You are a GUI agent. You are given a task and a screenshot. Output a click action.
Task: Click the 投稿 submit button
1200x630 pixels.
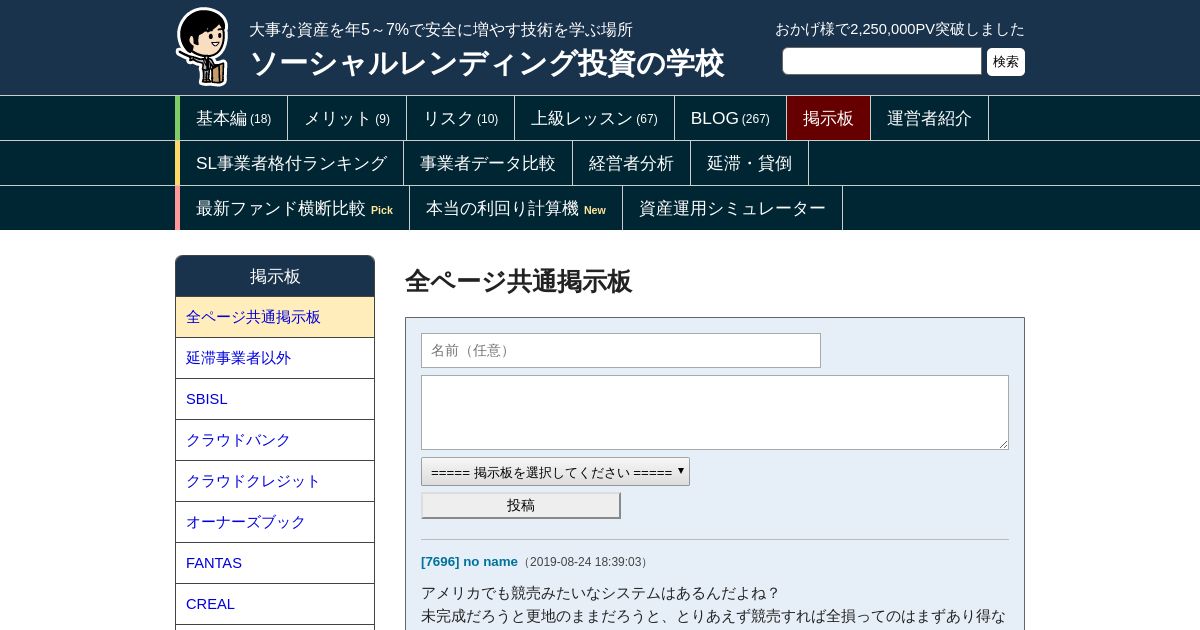click(521, 505)
